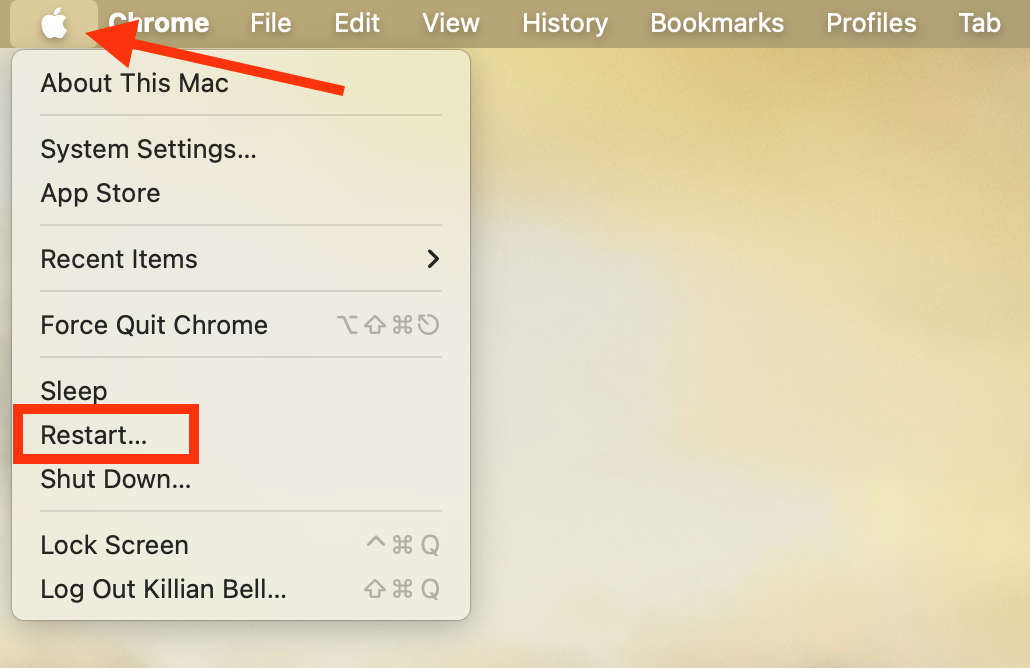Launch the App Store
This screenshot has height=668, width=1030.
(x=100, y=193)
